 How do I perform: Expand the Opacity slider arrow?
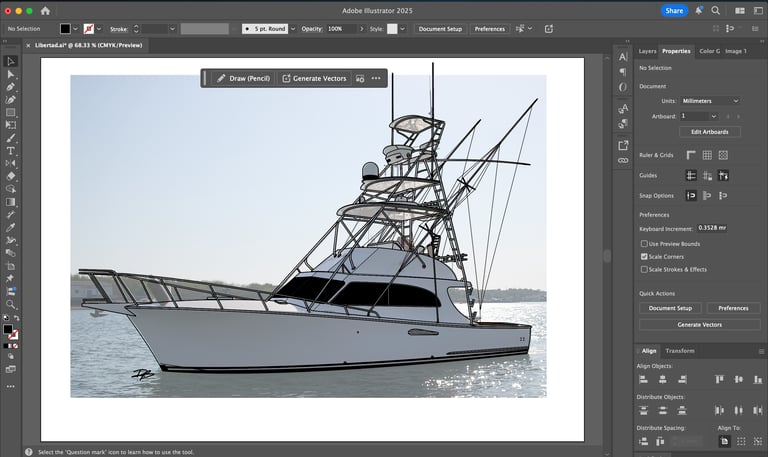point(362,29)
